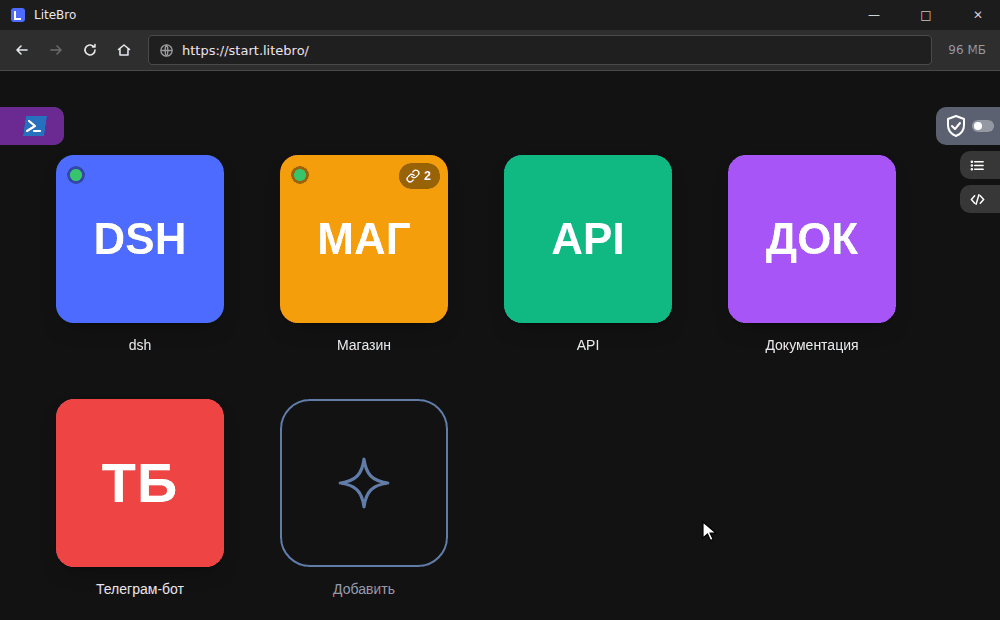Image resolution: width=1000 pixels, height=620 pixels.
Task: Open the code view side button
Action: pyautogui.click(x=980, y=200)
